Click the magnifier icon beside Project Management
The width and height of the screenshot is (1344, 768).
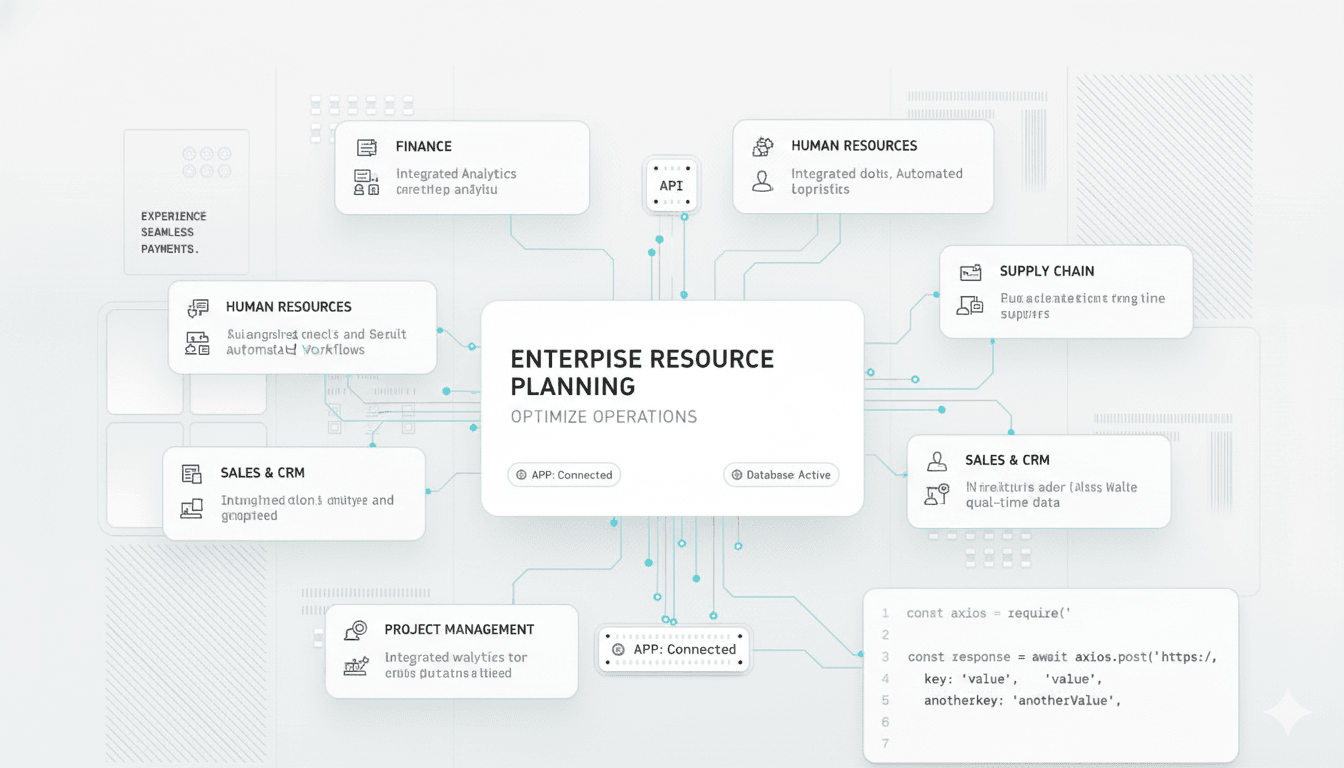(x=355, y=630)
